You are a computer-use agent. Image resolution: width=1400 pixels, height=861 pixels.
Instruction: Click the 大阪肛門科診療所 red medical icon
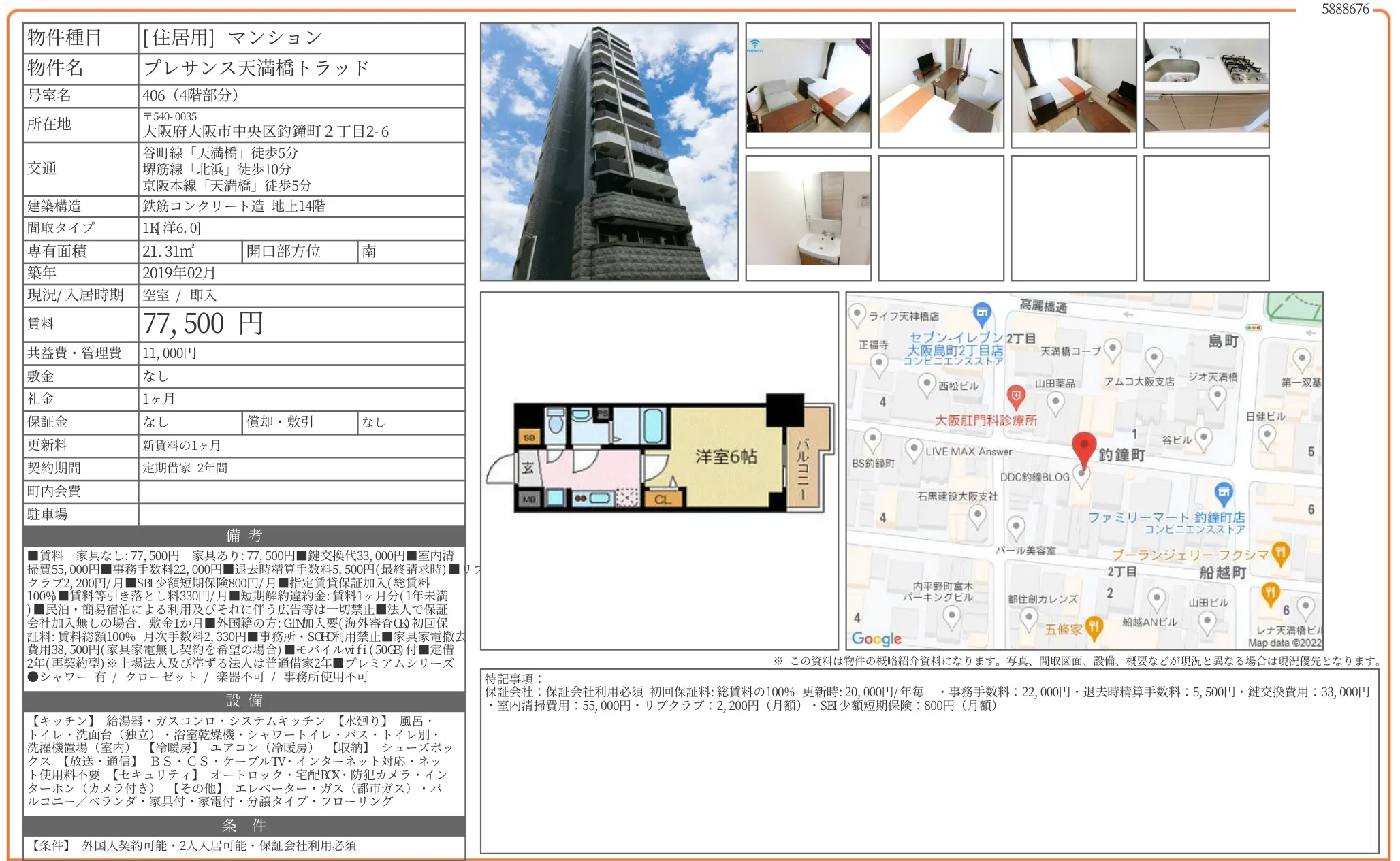(1015, 395)
